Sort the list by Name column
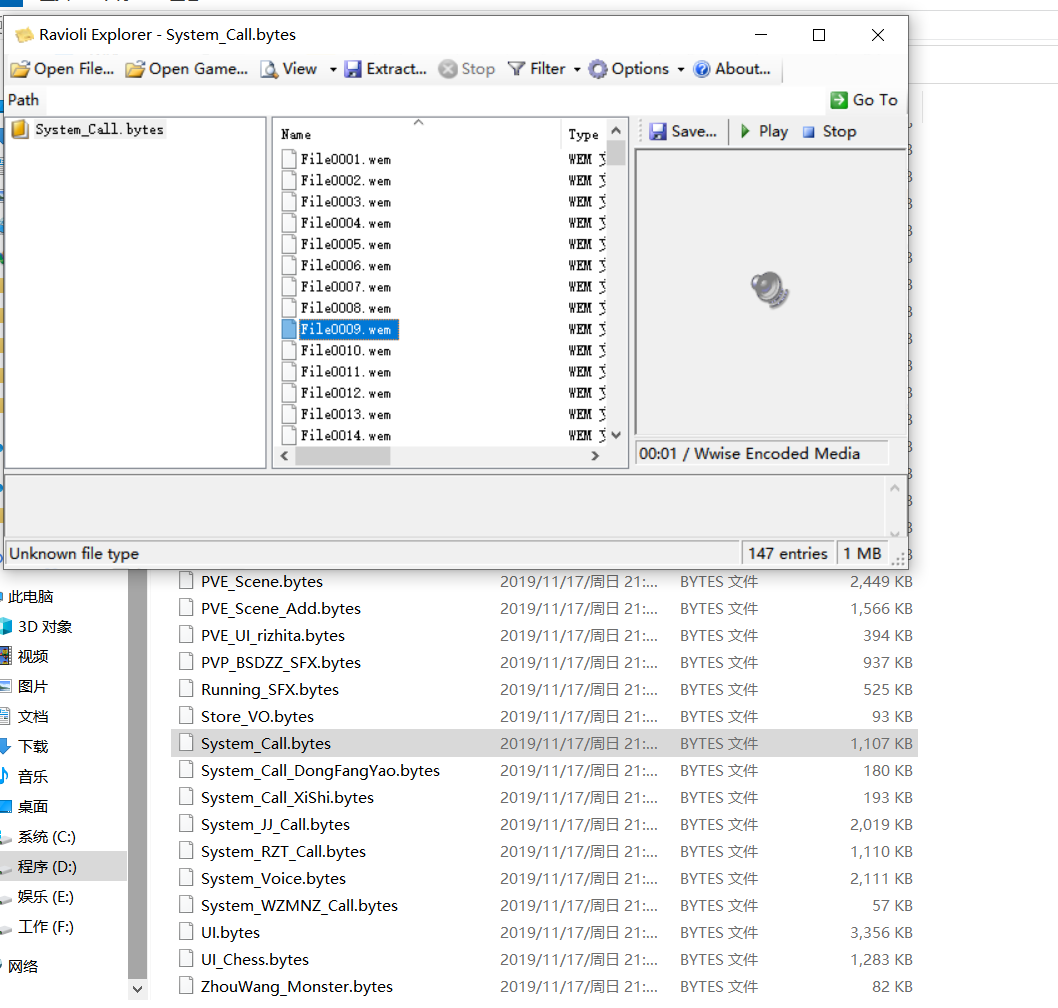This screenshot has width=1058, height=1008. (x=418, y=134)
